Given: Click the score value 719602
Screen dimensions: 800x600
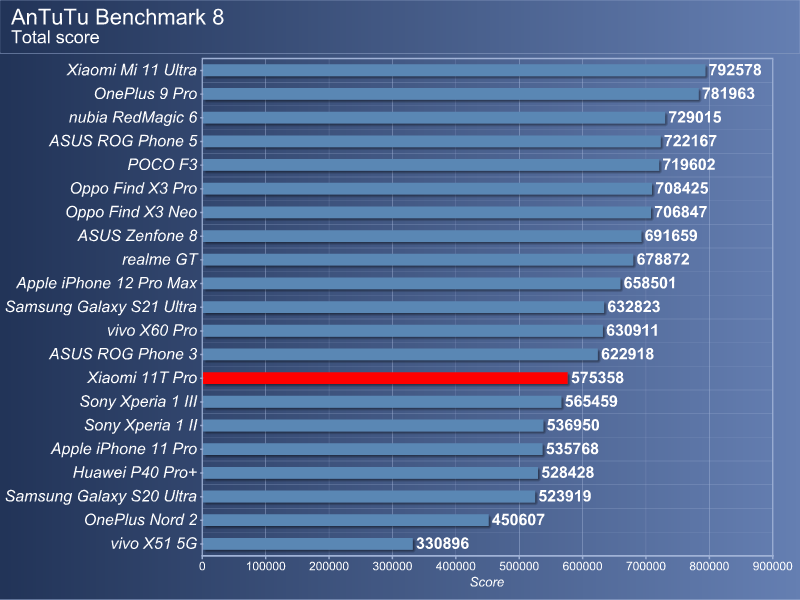Looking at the screenshot, I should pos(689,165).
